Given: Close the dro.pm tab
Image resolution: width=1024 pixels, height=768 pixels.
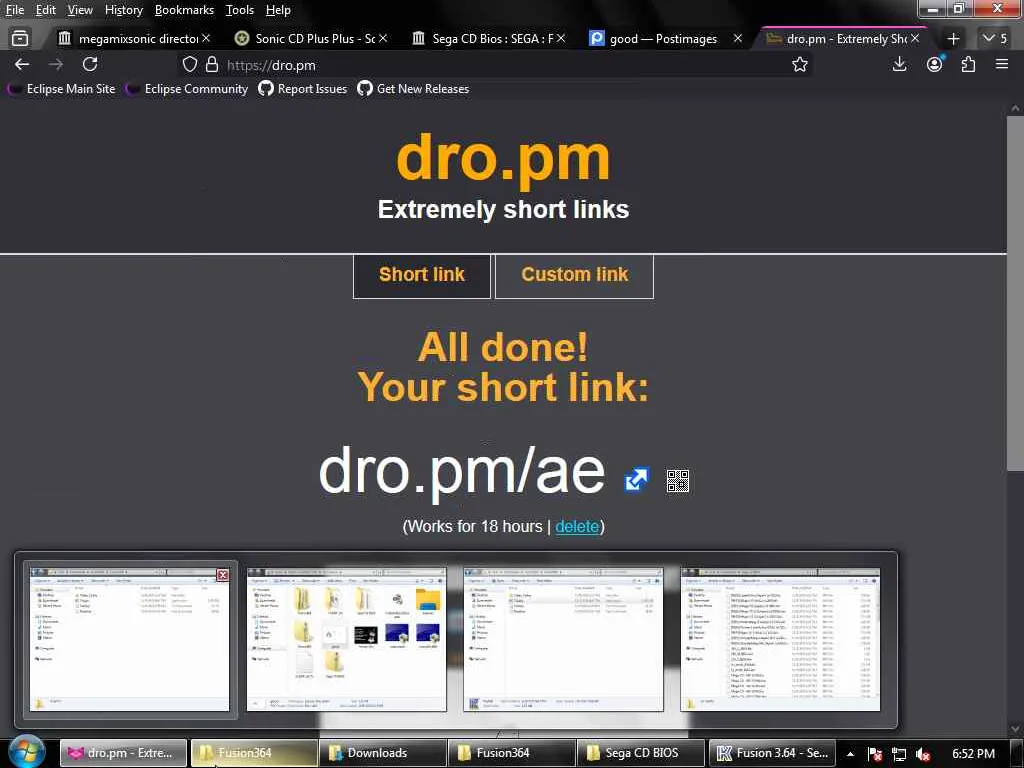Looking at the screenshot, I should (915, 39).
